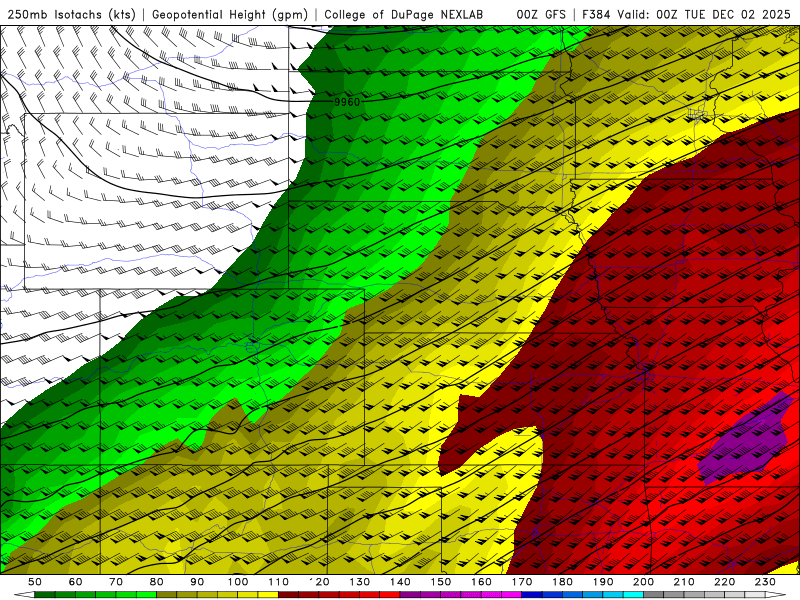Select the 70 value on the color scale
The height and width of the screenshot is (600, 800).
pyautogui.click(x=116, y=582)
